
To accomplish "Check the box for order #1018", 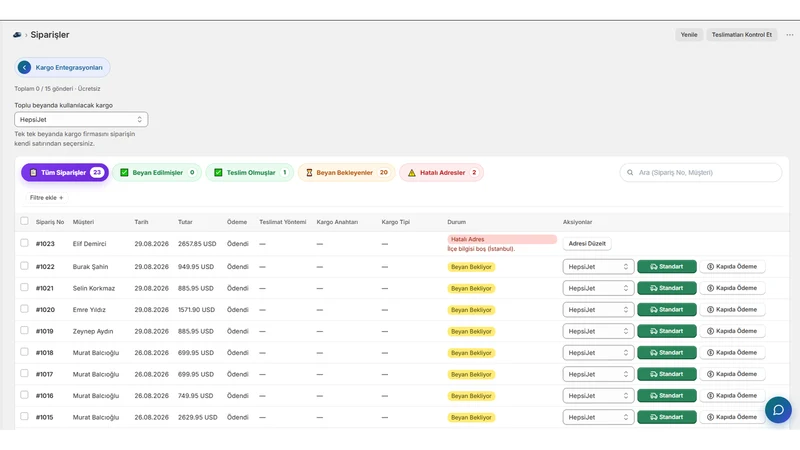I will (24, 352).
